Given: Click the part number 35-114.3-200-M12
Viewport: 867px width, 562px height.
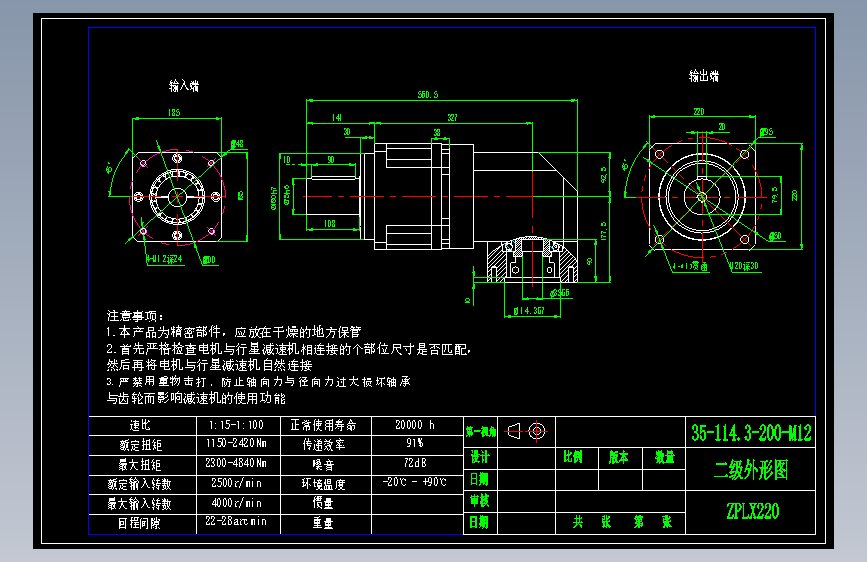Looking at the screenshot, I should click(x=751, y=433).
